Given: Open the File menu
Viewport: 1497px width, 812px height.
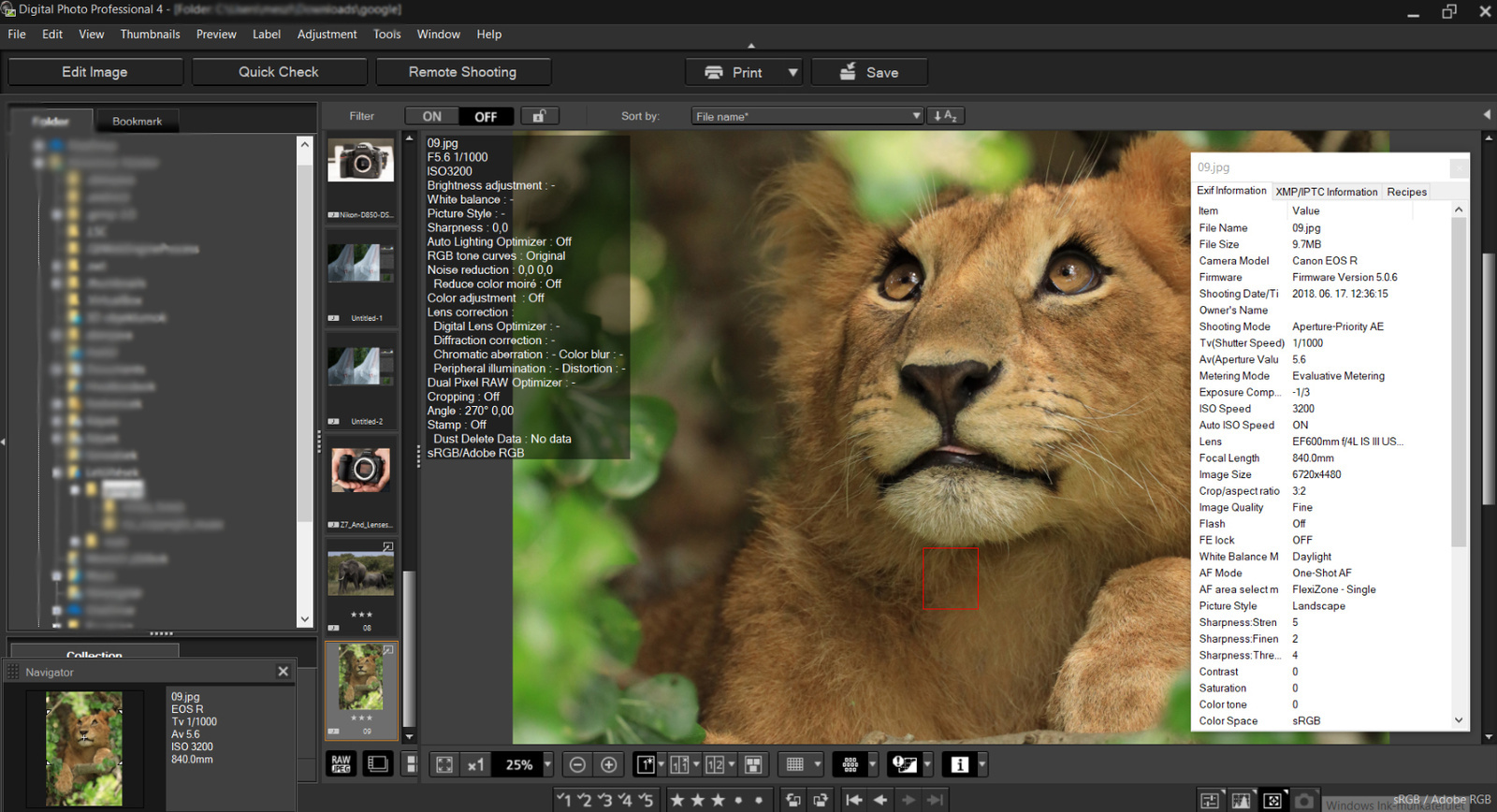Looking at the screenshot, I should click(17, 35).
